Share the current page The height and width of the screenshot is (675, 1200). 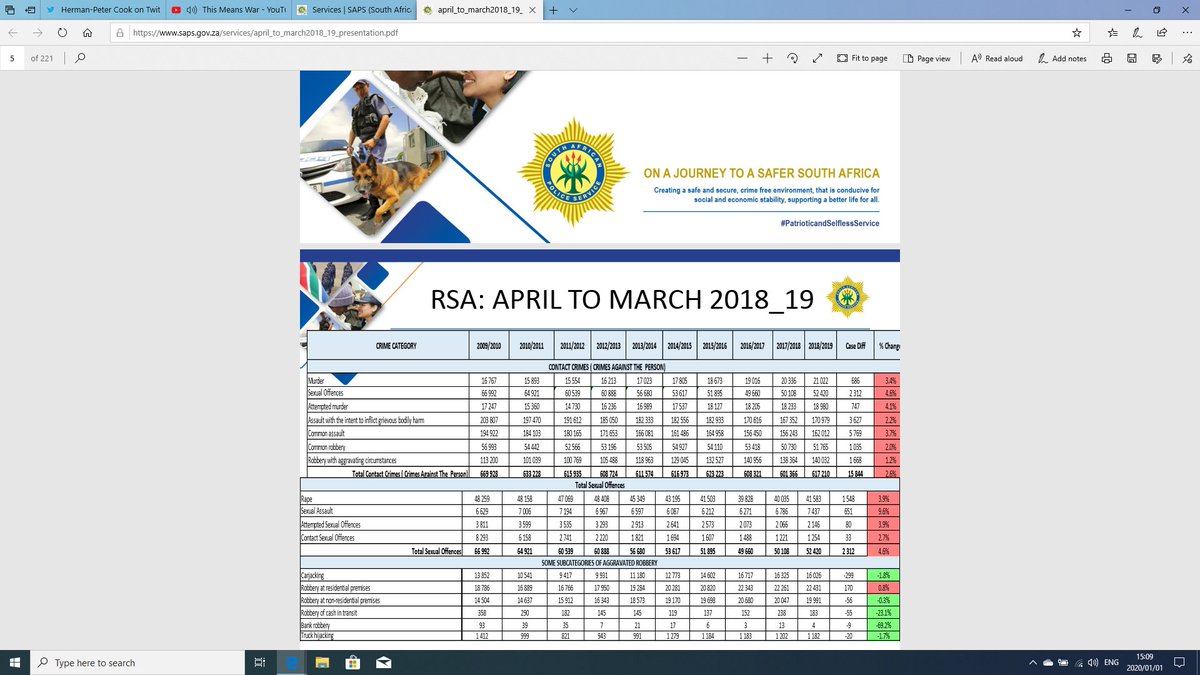[x=1162, y=33]
